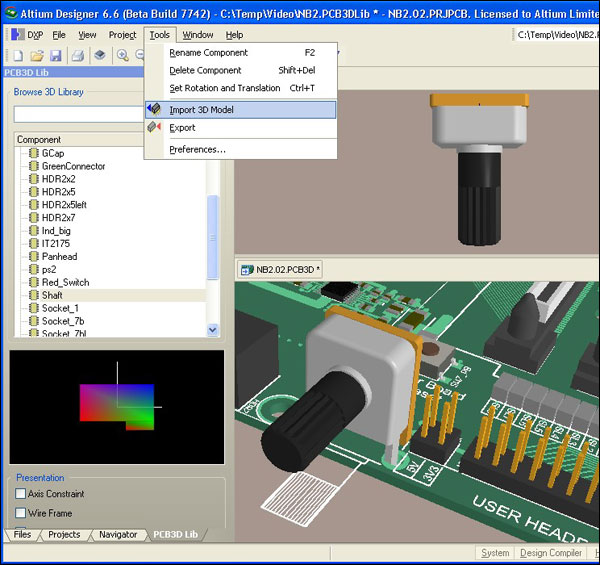Close the open Tools menu
Viewport: 600px width, 565px height.
tap(160, 35)
